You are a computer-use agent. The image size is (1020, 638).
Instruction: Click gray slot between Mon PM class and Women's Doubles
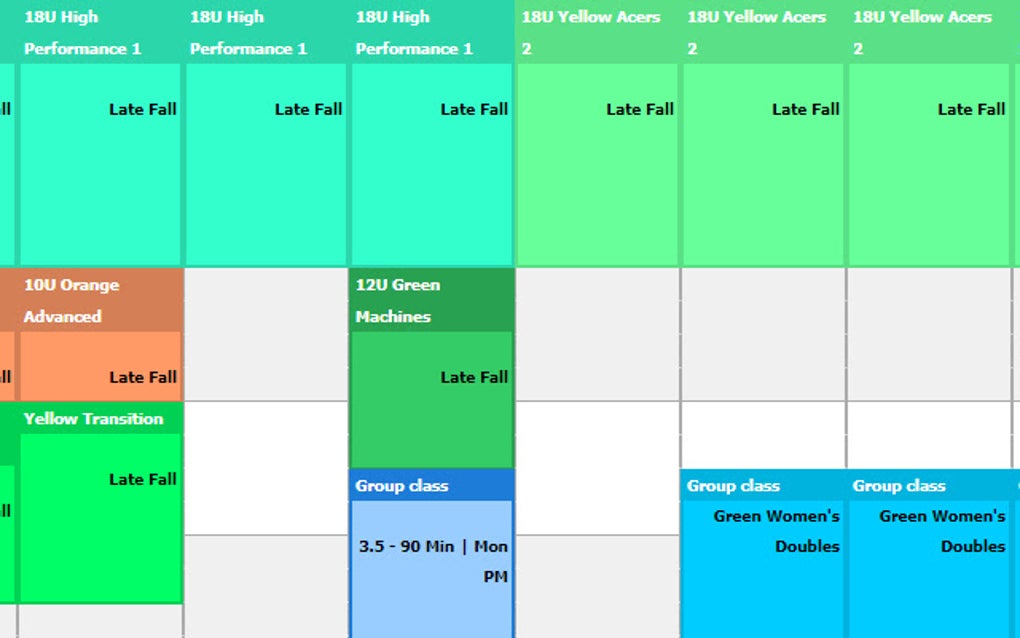(x=598, y=586)
